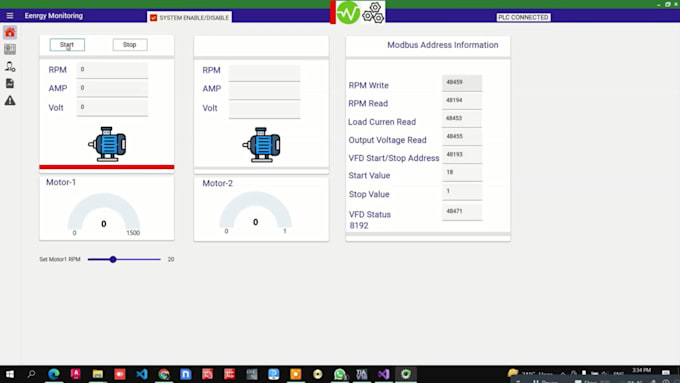Open Google Chrome from taskbar
Image resolution: width=680 pixels, height=383 pixels.
coord(164,374)
